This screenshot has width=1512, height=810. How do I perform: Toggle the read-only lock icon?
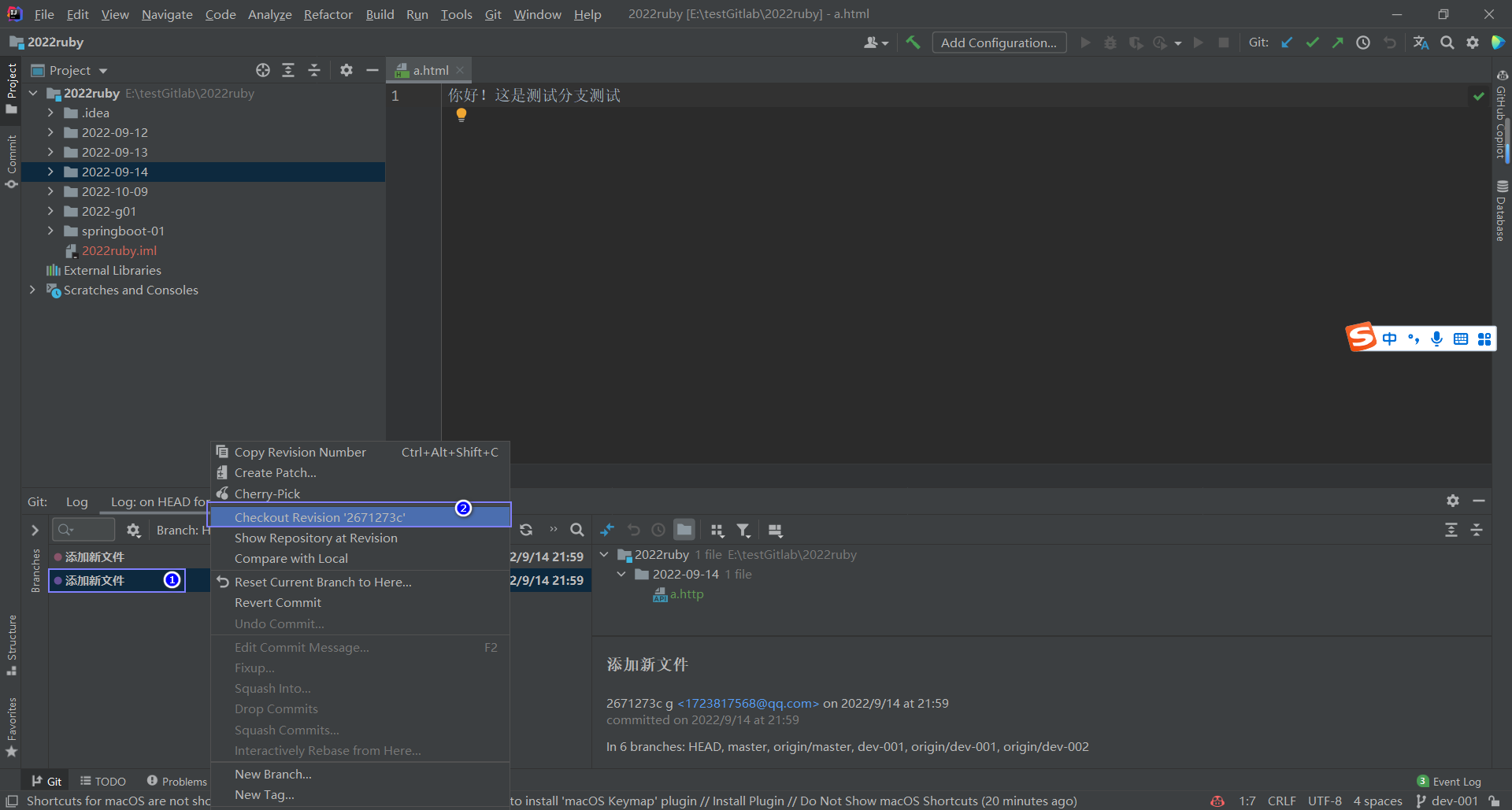[x=1494, y=801]
